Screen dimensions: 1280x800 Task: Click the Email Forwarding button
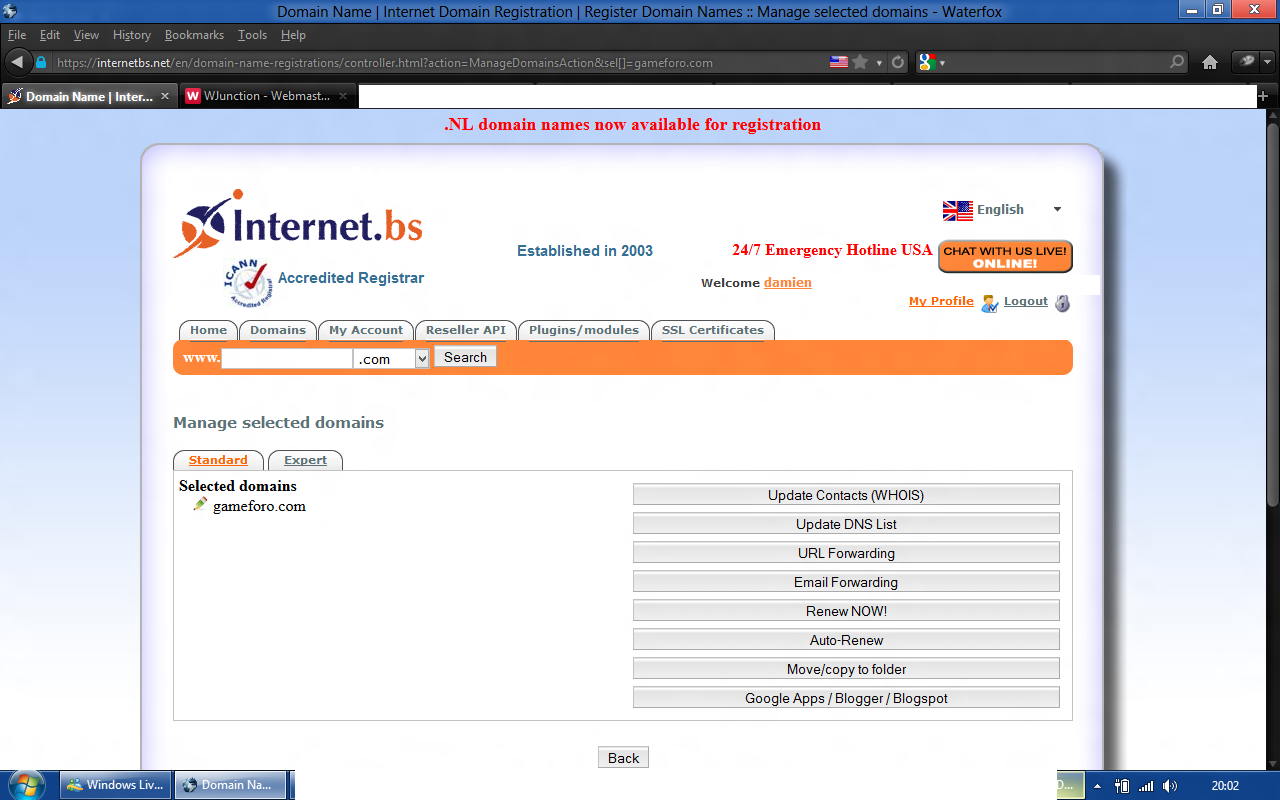click(846, 582)
